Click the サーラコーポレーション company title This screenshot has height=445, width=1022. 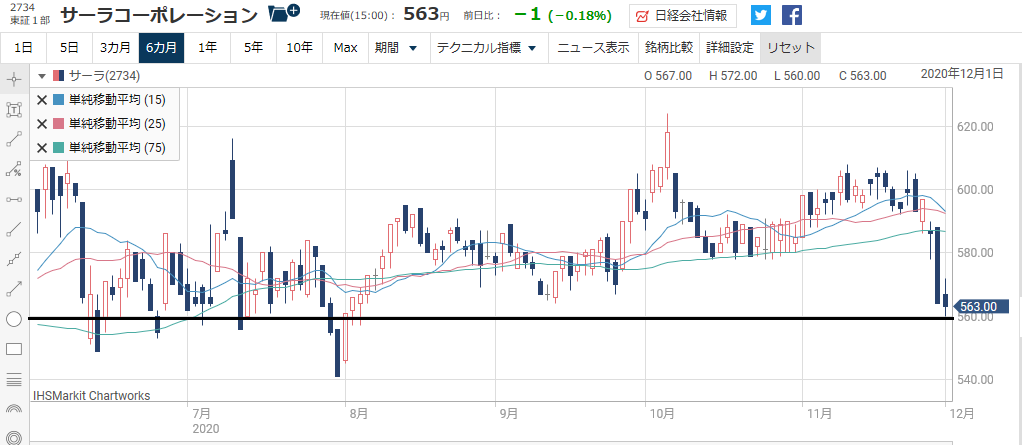pos(159,14)
